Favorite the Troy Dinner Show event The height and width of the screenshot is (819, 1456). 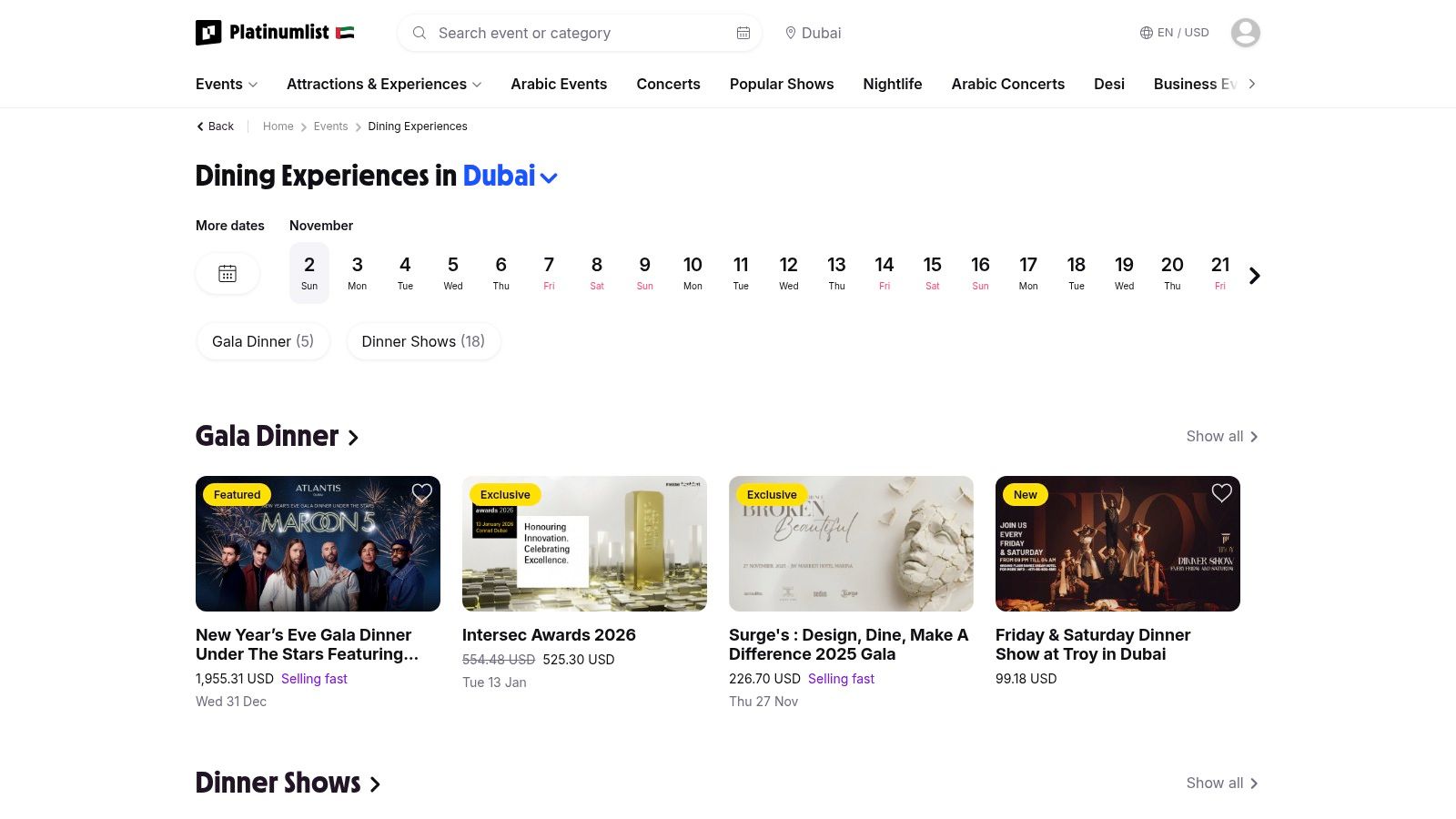click(1221, 493)
